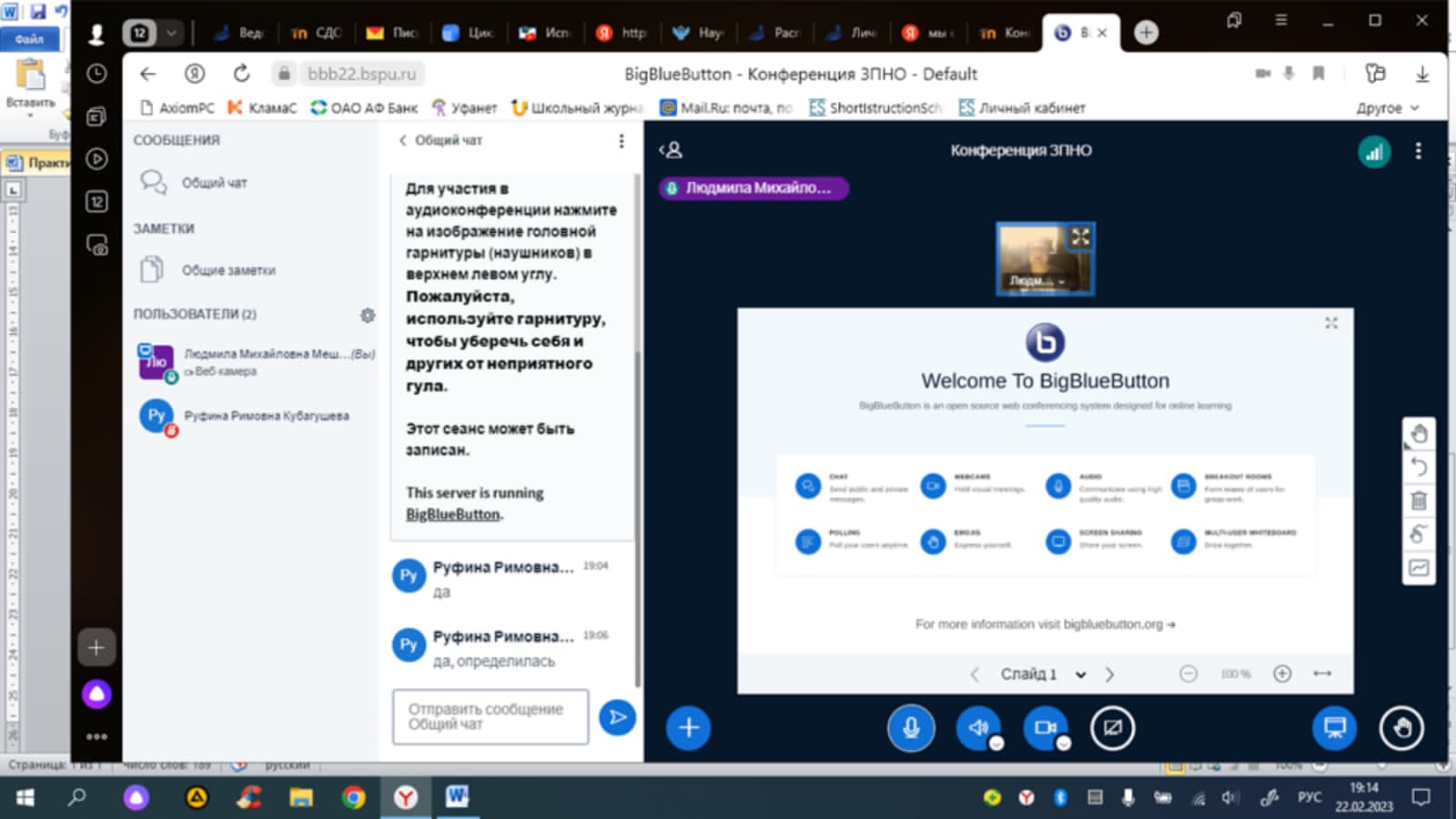Open the whiteboard hand tool
The height and width of the screenshot is (819, 1456).
[x=1419, y=434]
